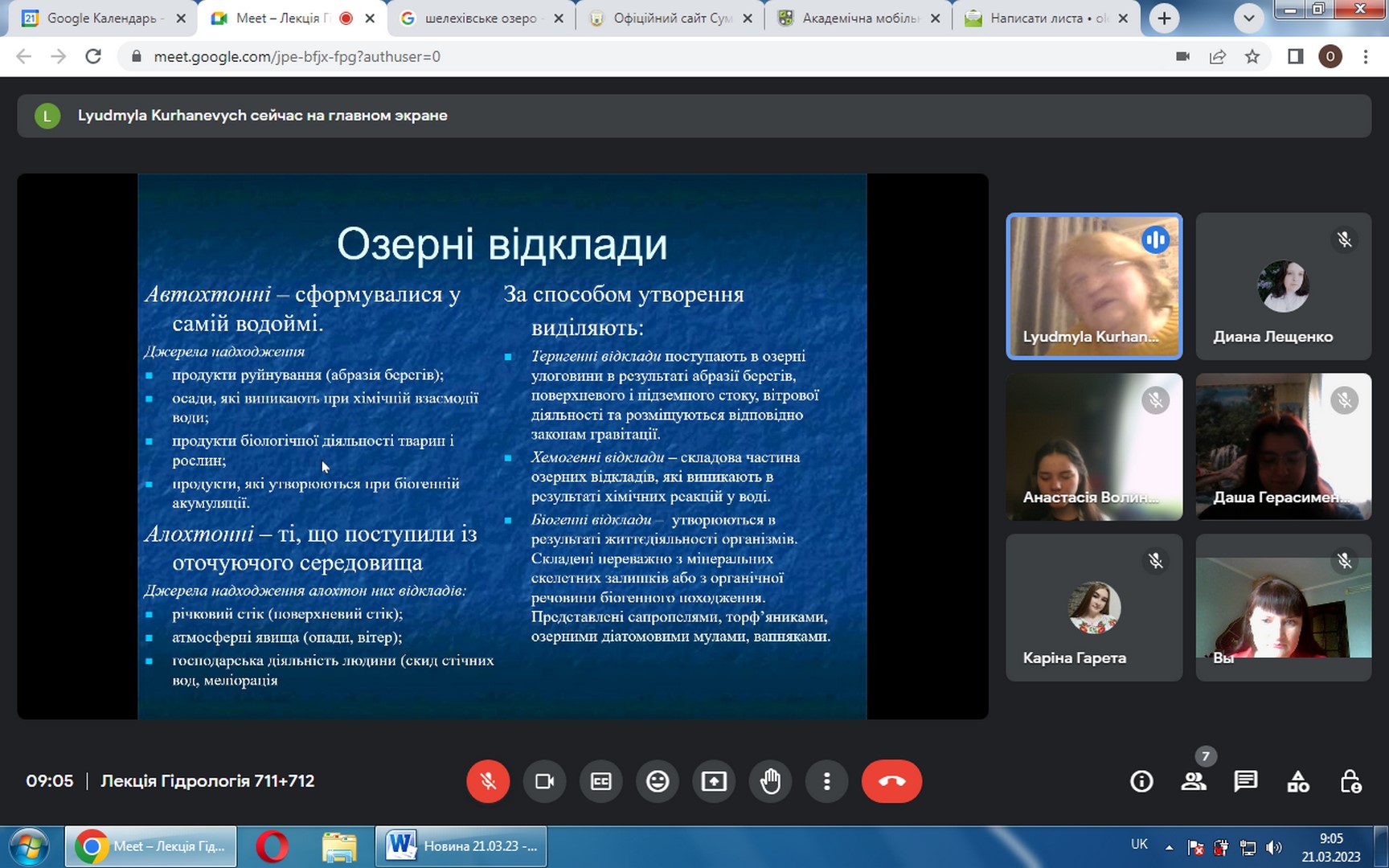Toggle the camera off

pyautogui.click(x=544, y=781)
